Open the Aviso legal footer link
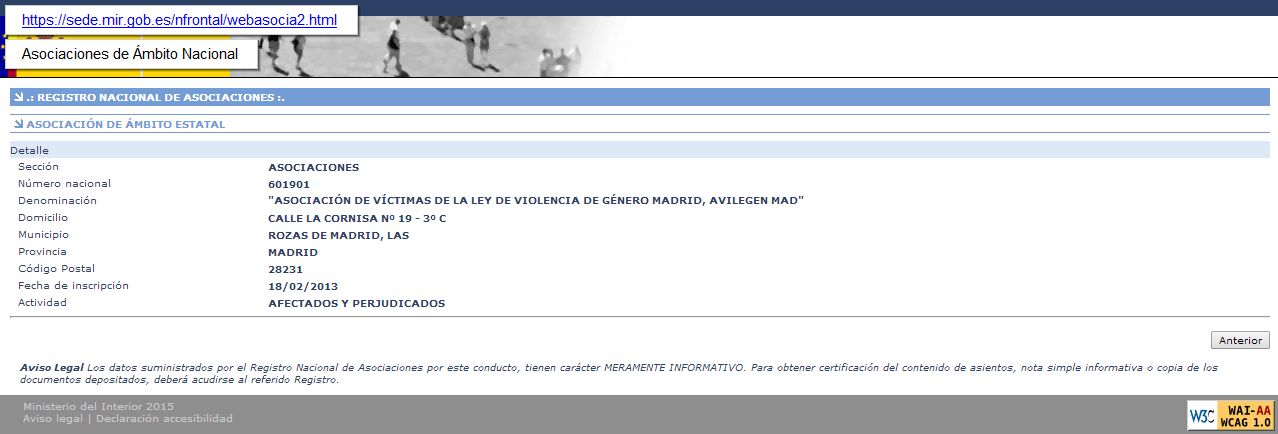This screenshot has width=1278, height=434. (54, 418)
